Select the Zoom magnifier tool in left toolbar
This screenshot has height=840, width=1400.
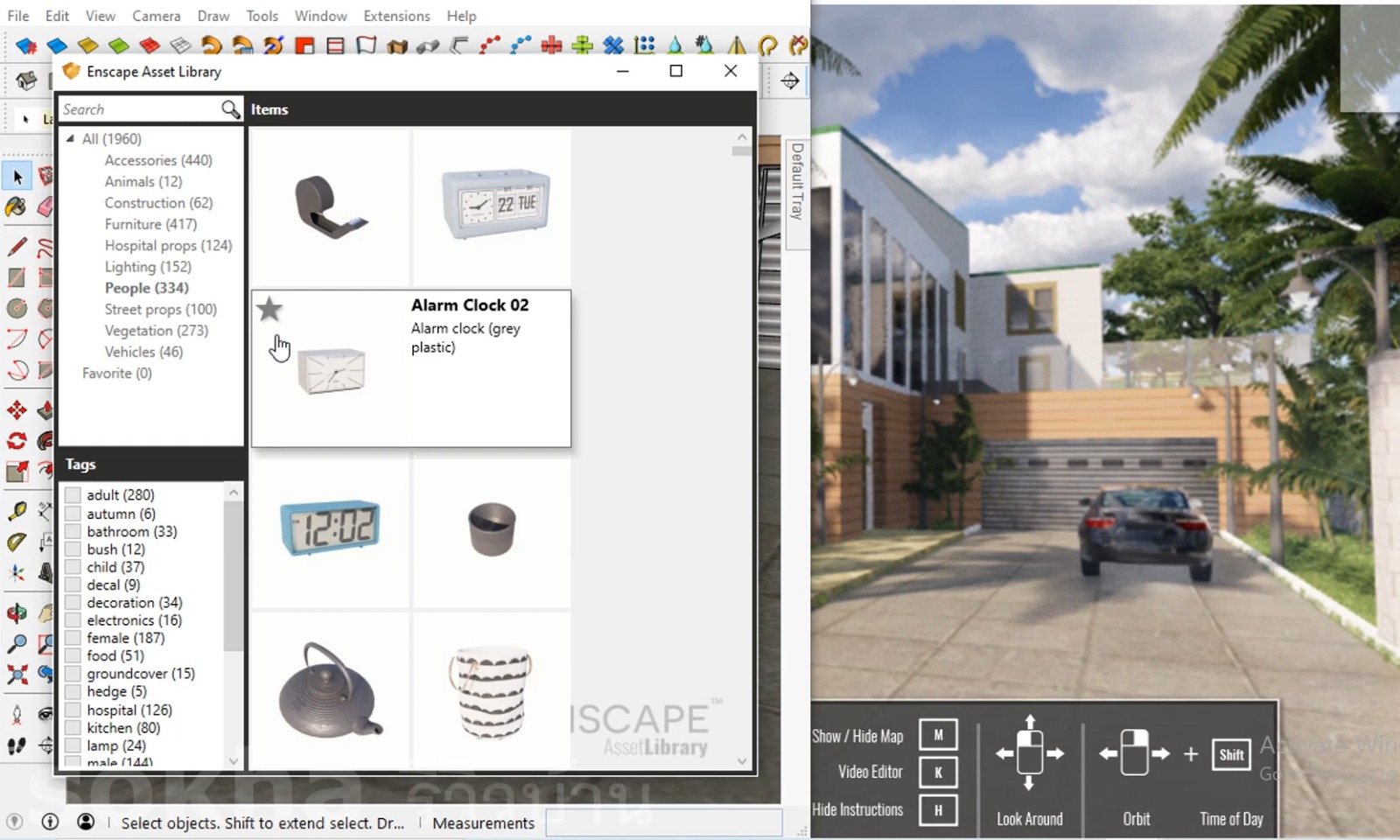pos(17,644)
